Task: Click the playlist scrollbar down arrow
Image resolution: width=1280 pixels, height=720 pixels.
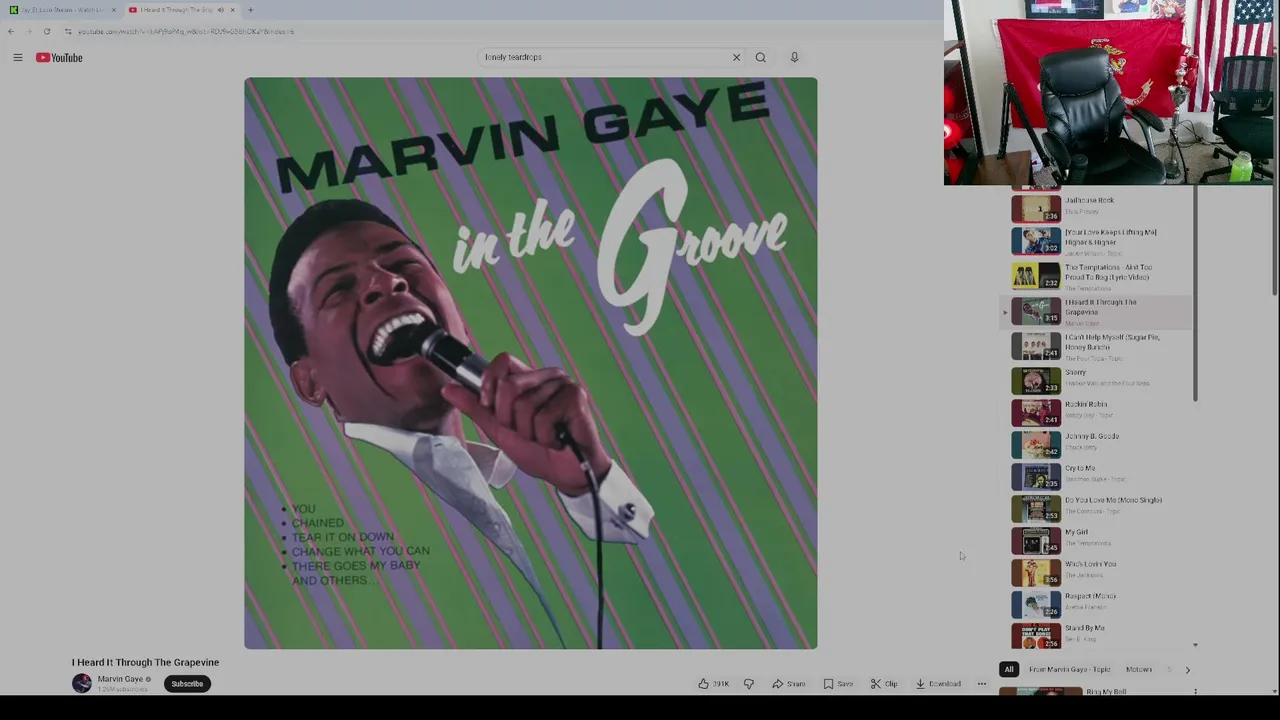Action: pyautogui.click(x=1195, y=645)
